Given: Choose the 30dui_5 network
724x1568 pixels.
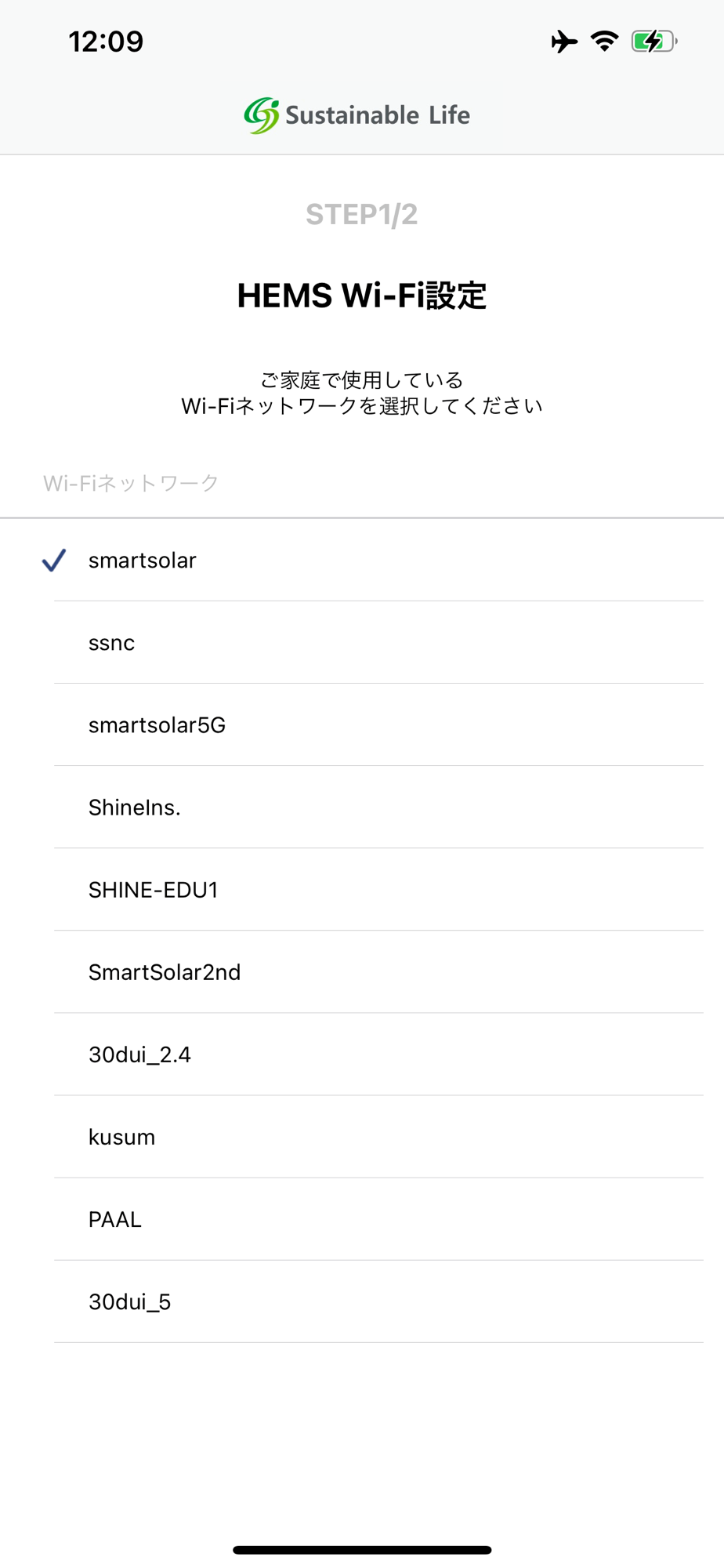Looking at the screenshot, I should 130,1301.
